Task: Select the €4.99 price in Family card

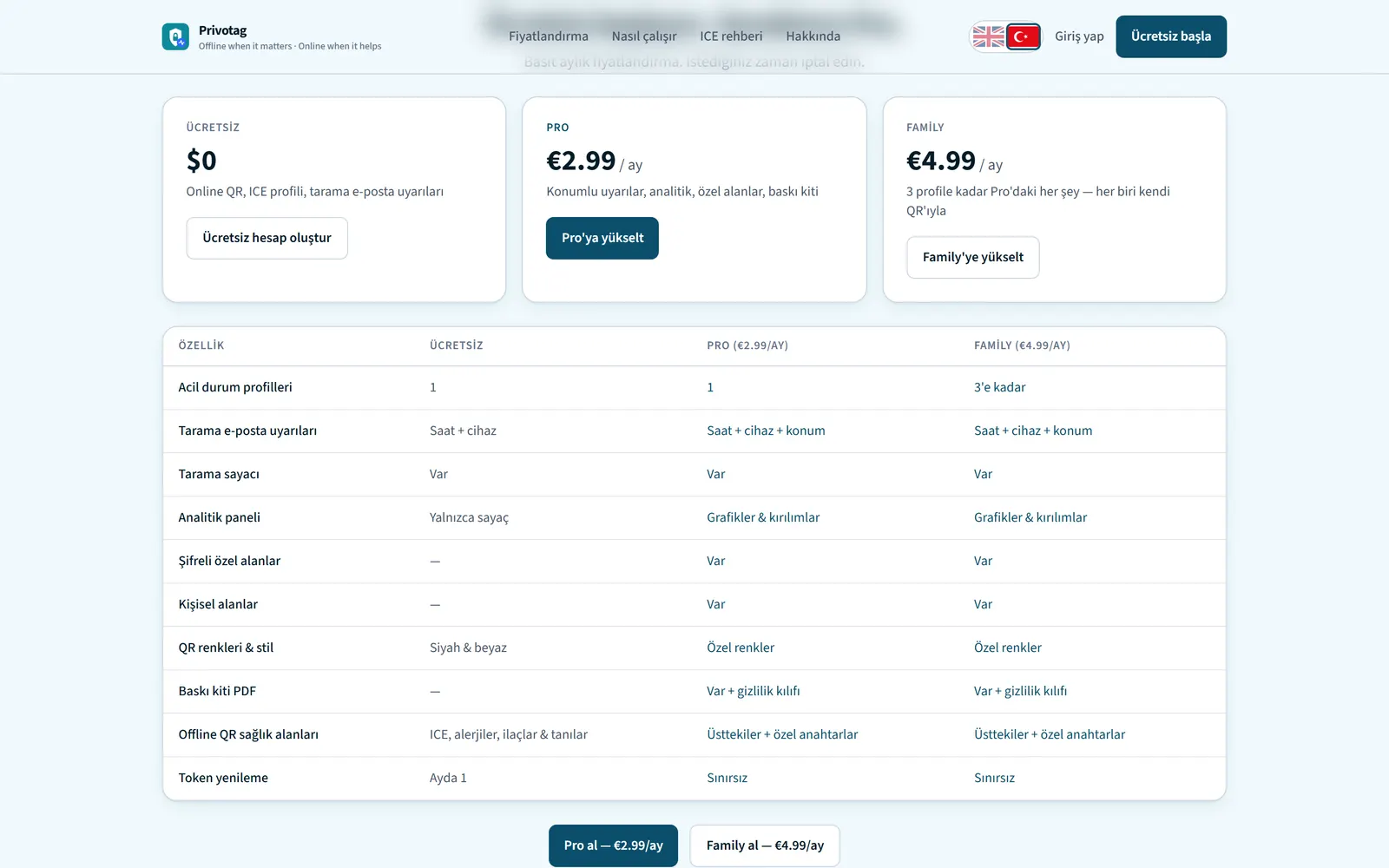Action: click(941, 161)
